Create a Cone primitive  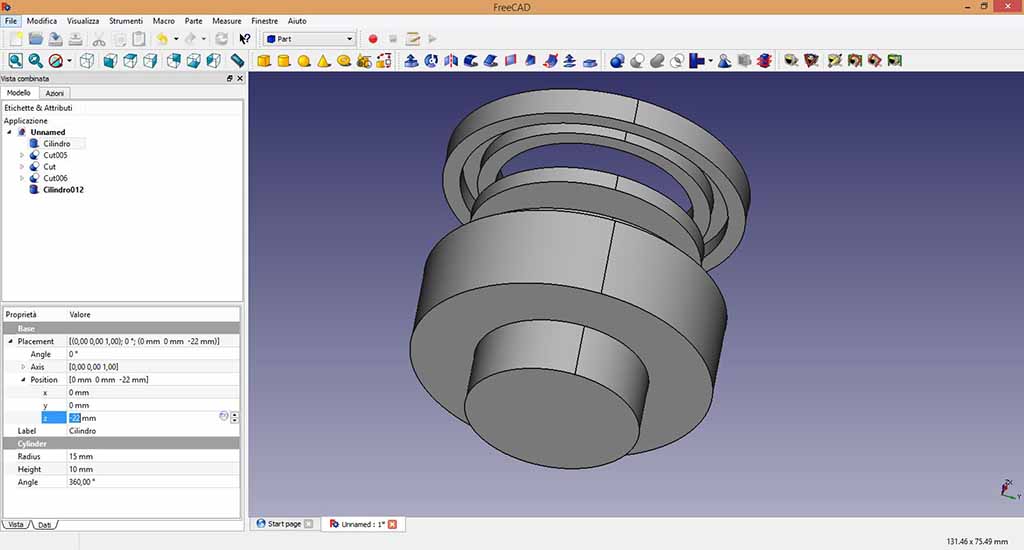[x=323, y=61]
